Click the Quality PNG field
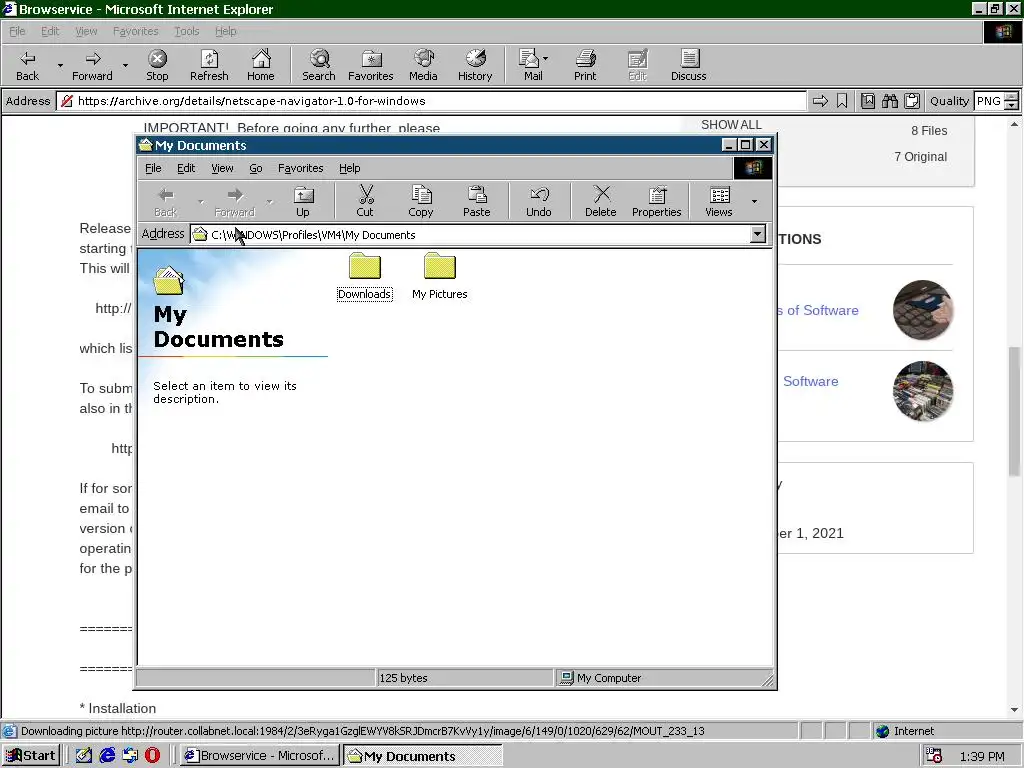The width and height of the screenshot is (1024, 768). tap(989, 101)
